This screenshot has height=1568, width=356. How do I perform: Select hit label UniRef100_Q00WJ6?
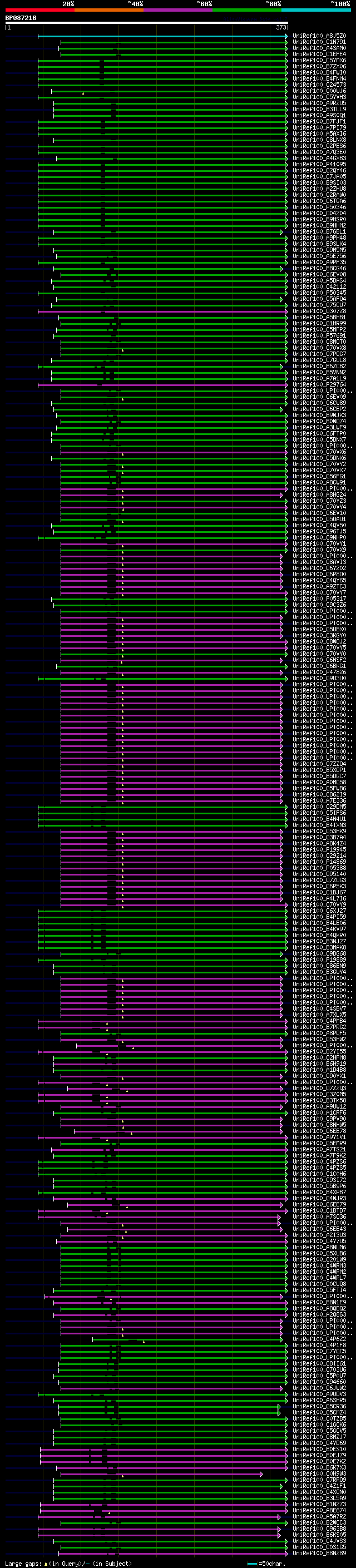click(319, 91)
